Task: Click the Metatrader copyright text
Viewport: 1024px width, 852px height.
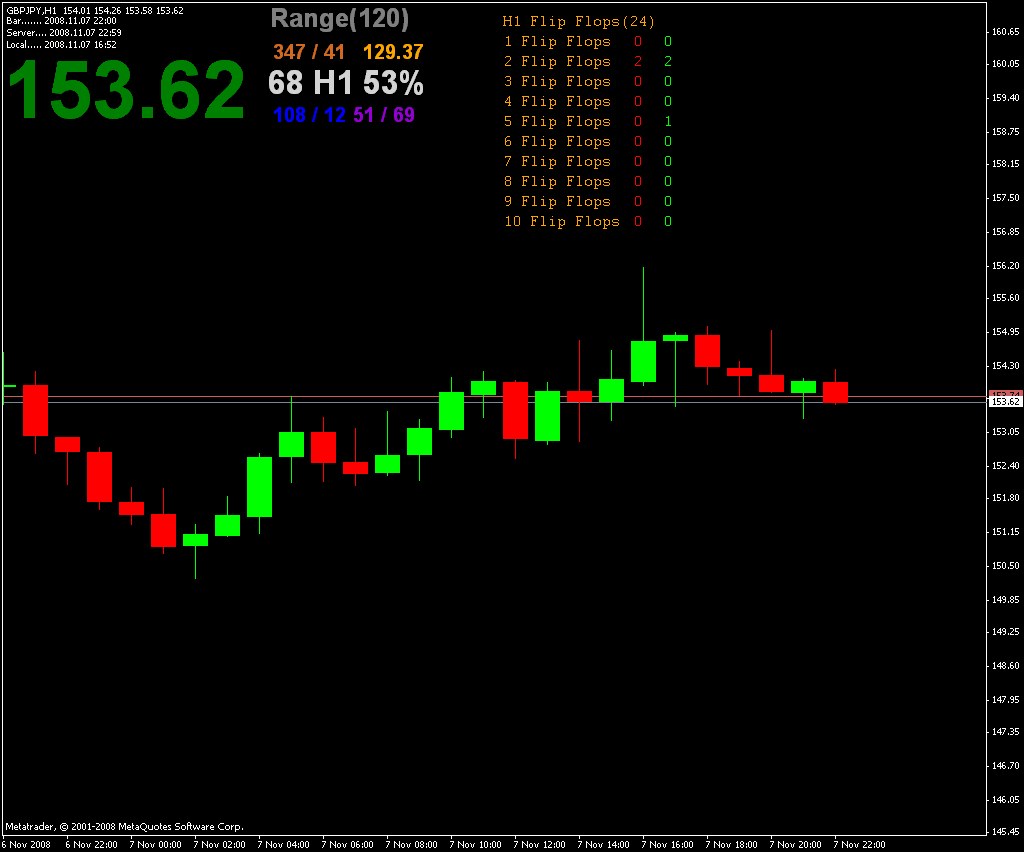Action: pyautogui.click(x=124, y=827)
